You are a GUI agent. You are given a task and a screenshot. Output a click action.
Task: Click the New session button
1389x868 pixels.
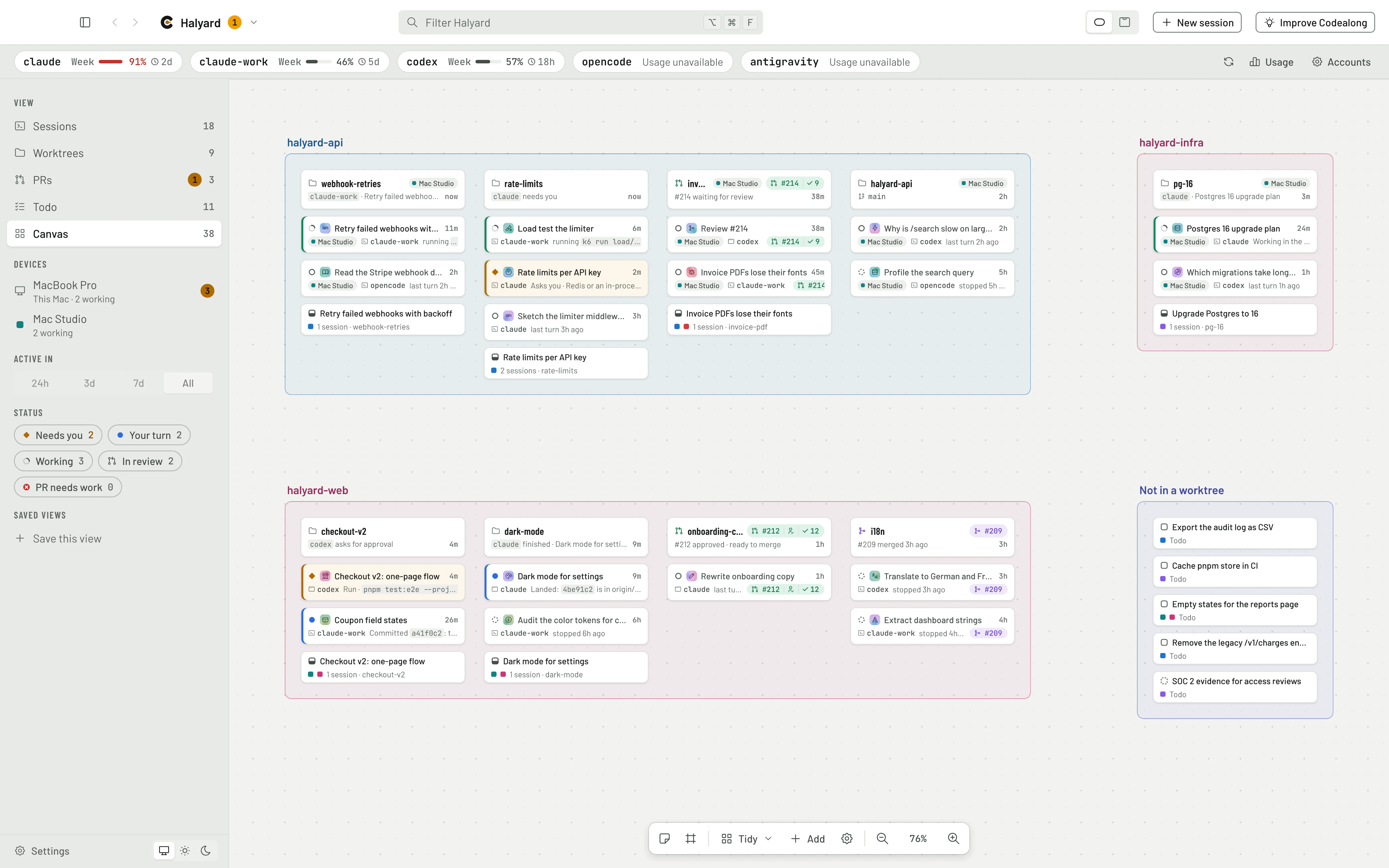[1197, 22]
